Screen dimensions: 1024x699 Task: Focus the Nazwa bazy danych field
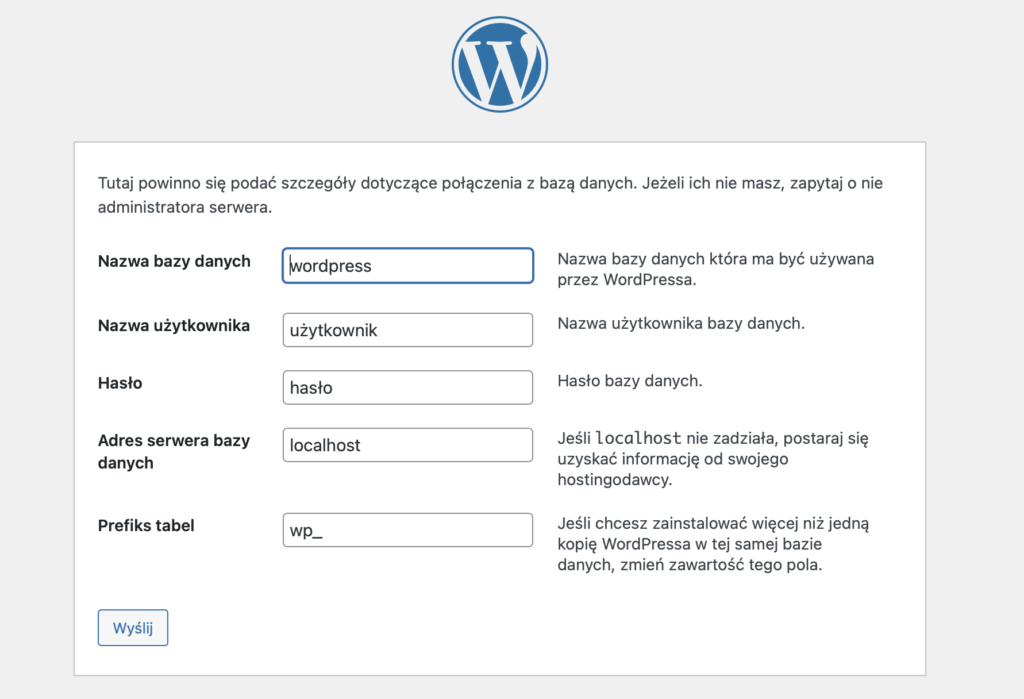tap(408, 265)
